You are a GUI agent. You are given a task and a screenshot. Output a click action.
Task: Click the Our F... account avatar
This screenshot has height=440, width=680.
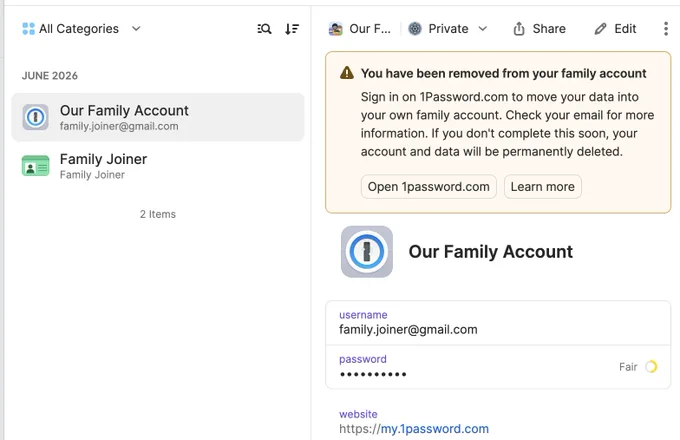[336, 29]
